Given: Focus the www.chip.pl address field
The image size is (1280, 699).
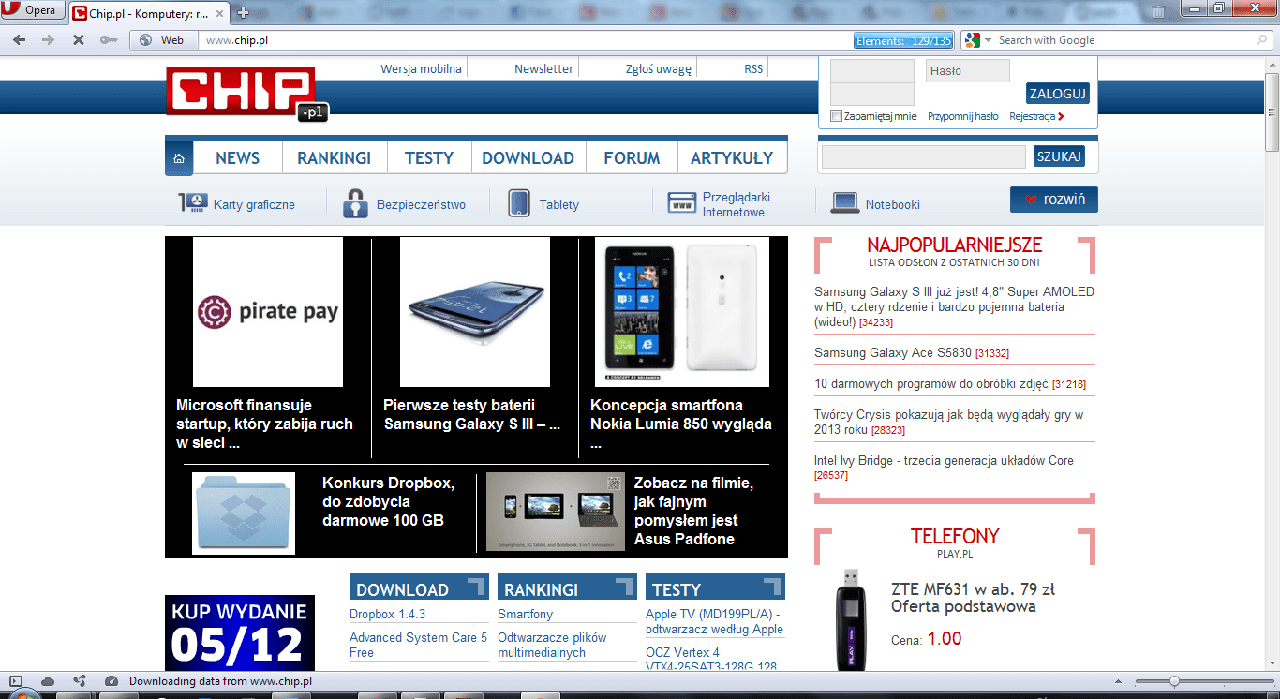Looking at the screenshot, I should pyautogui.click(x=525, y=40).
